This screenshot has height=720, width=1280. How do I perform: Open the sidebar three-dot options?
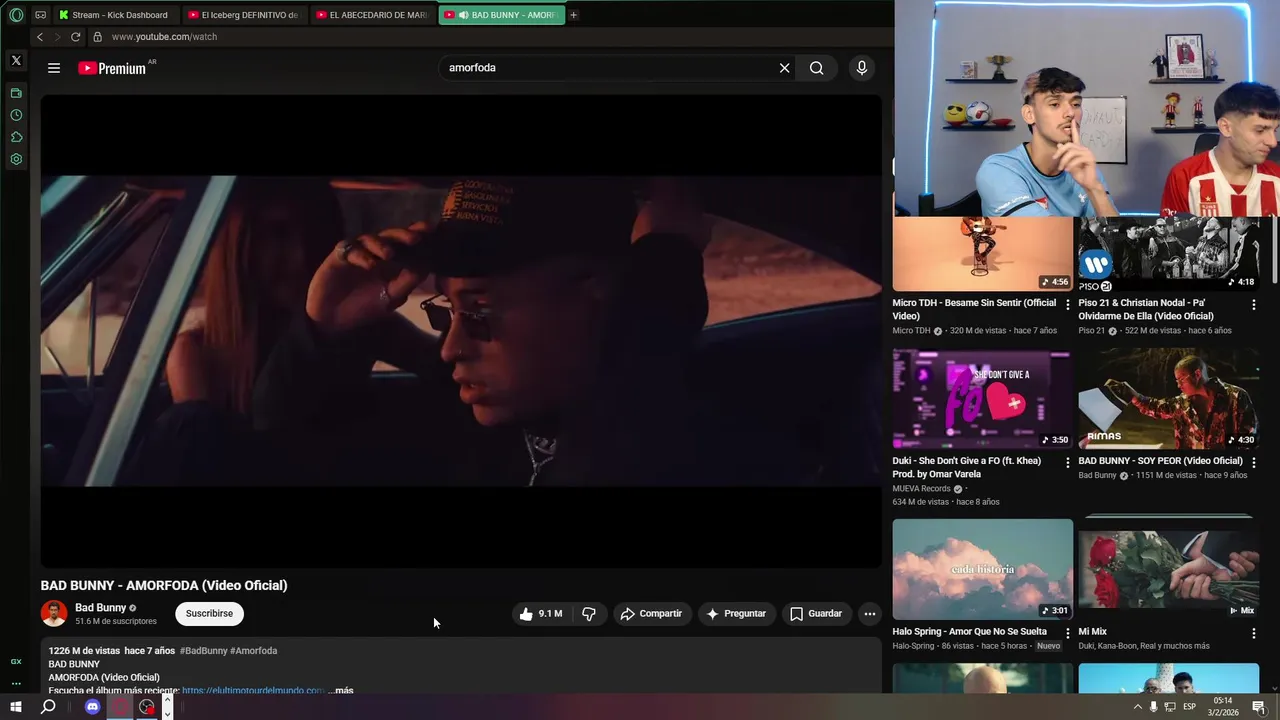click(16, 684)
